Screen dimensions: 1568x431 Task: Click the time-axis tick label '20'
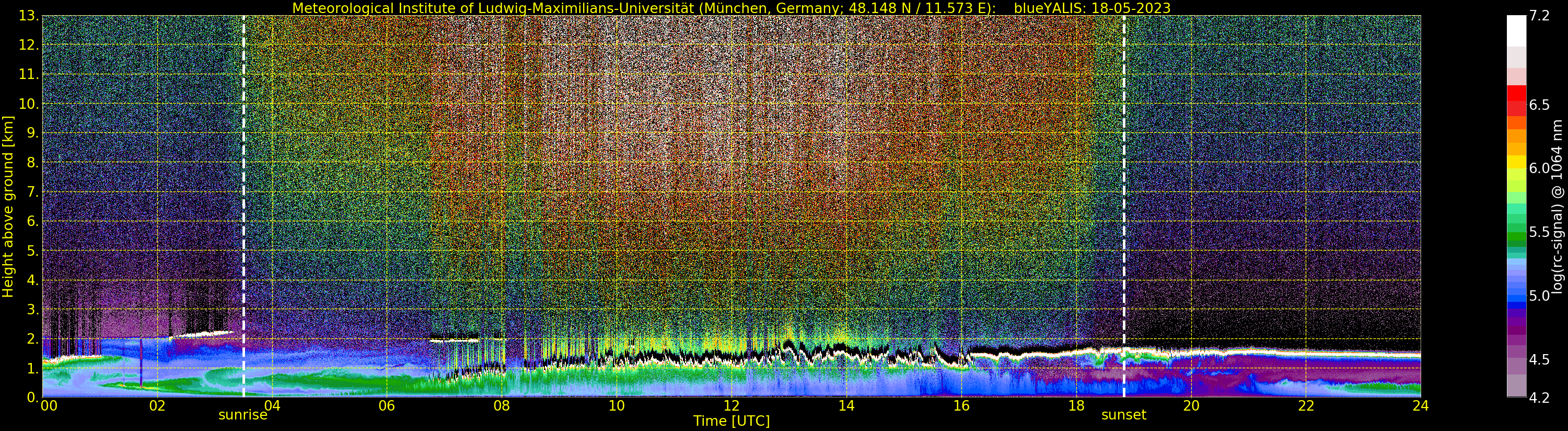click(1191, 406)
